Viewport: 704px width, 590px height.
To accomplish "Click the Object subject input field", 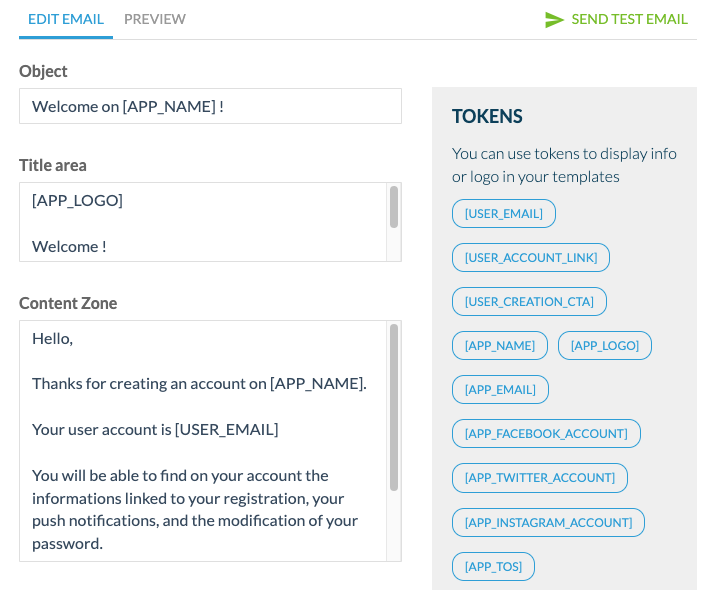I will [210, 106].
